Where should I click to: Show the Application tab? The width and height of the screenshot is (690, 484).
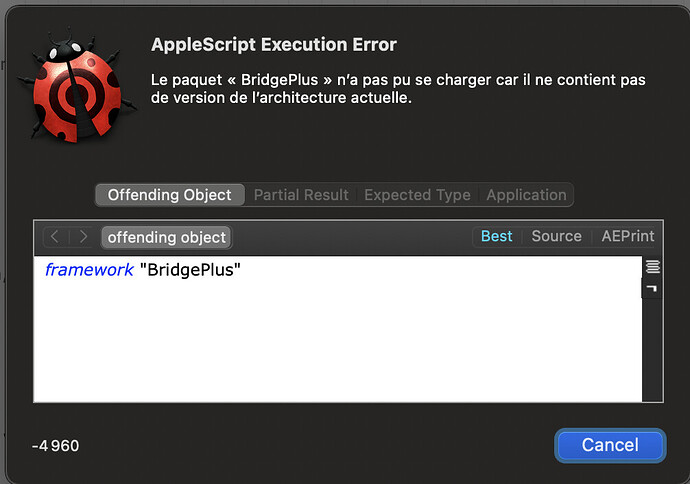tap(526, 195)
